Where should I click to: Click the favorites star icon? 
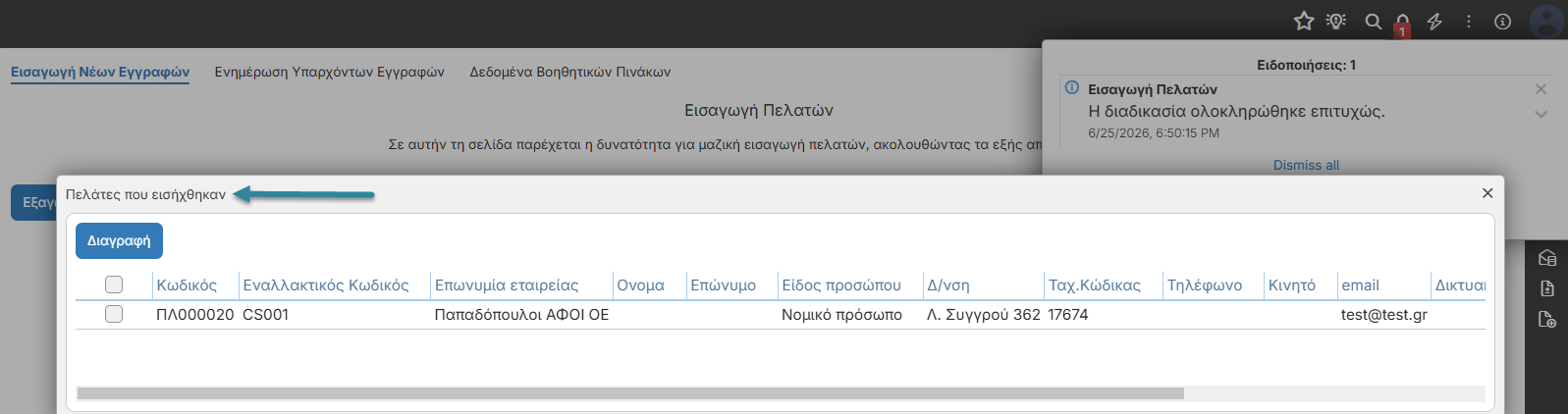tap(1304, 21)
